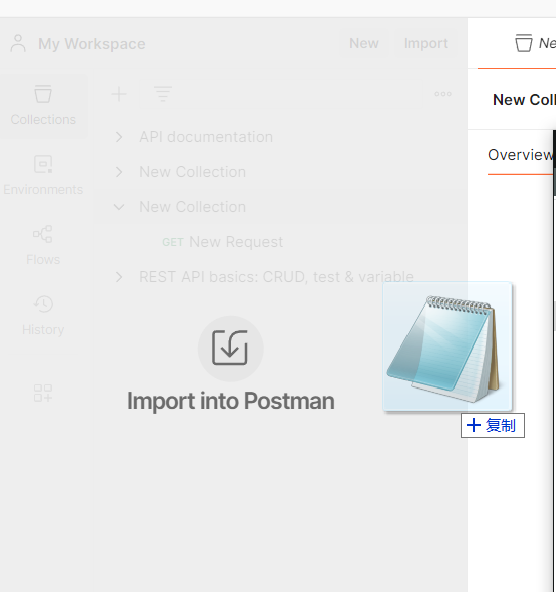
Task: Open the Flows sidebar section
Action: point(43,246)
